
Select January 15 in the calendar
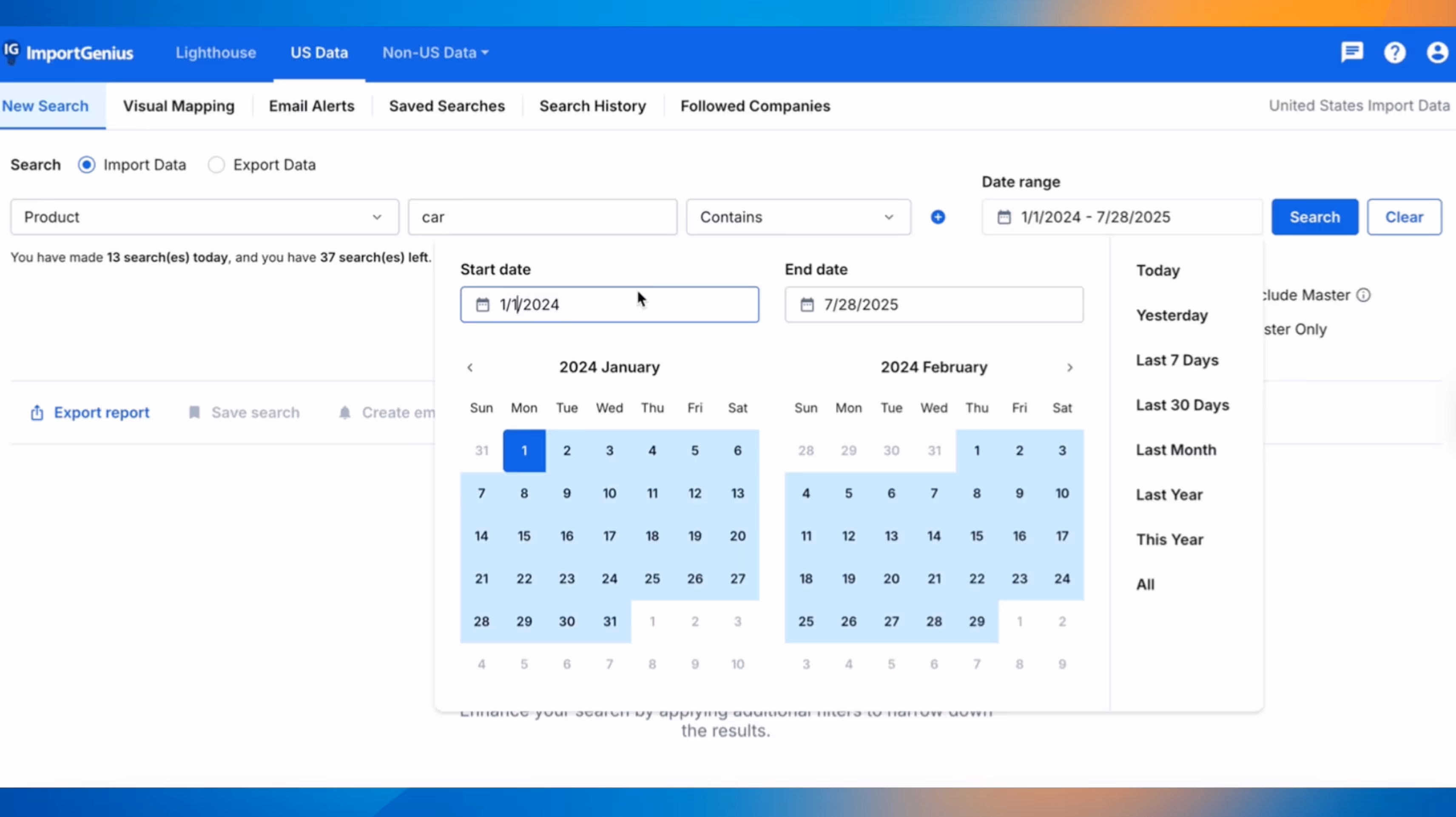pos(524,536)
